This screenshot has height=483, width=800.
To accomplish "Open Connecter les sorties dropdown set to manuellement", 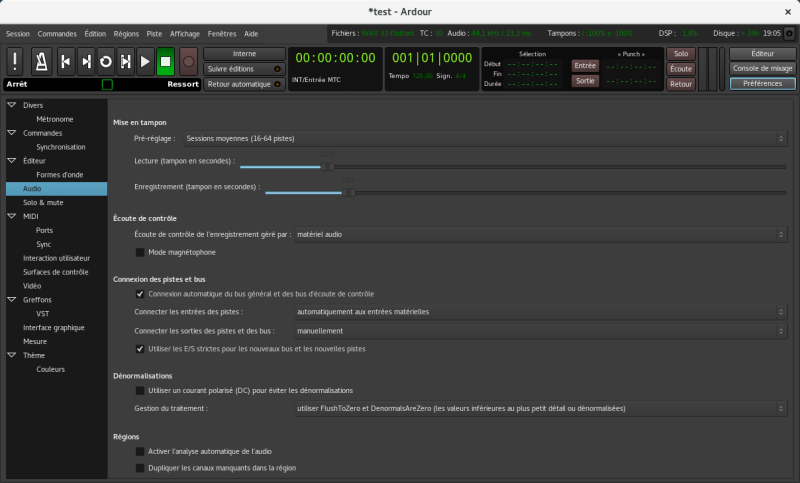I will (x=540, y=331).
